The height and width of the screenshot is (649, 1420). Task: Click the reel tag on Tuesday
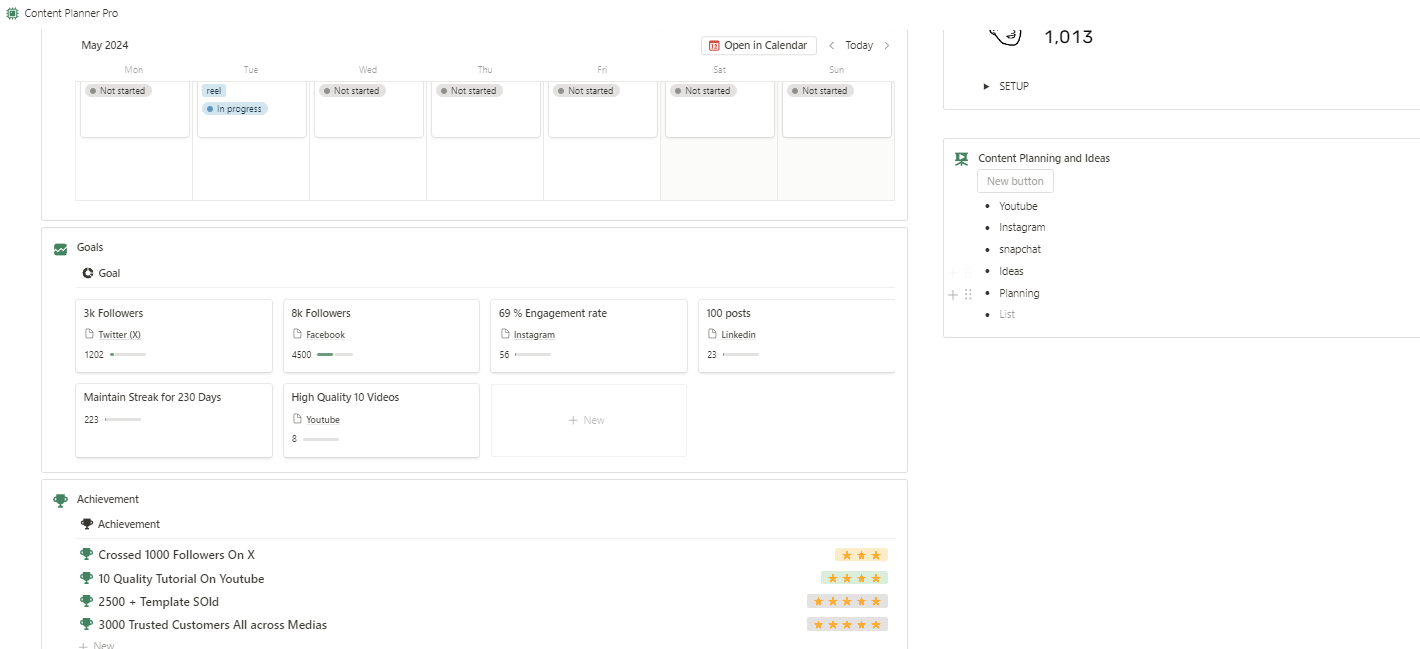212,90
